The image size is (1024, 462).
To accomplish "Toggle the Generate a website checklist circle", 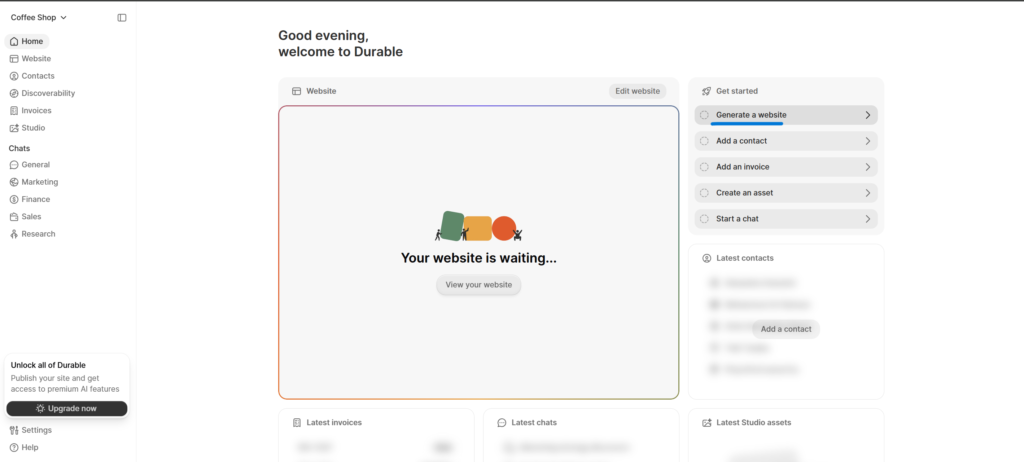I will [x=704, y=115].
